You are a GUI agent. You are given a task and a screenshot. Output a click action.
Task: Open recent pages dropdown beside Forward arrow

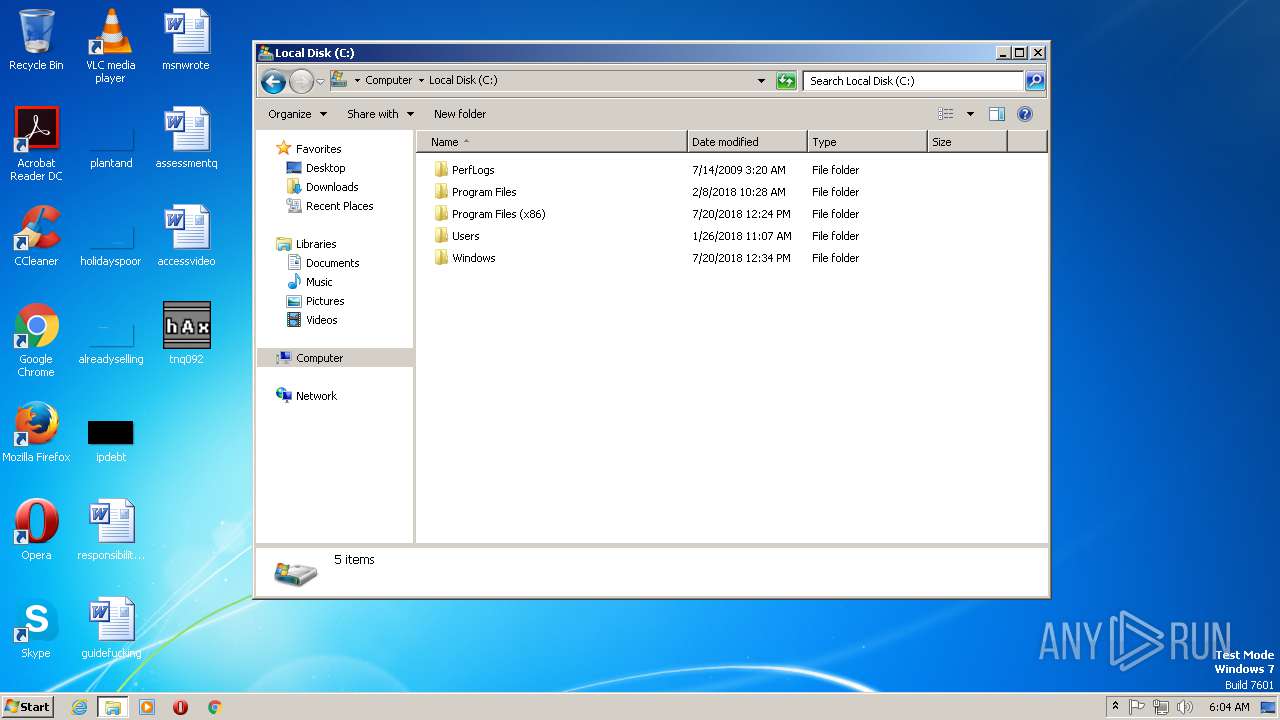[320, 81]
